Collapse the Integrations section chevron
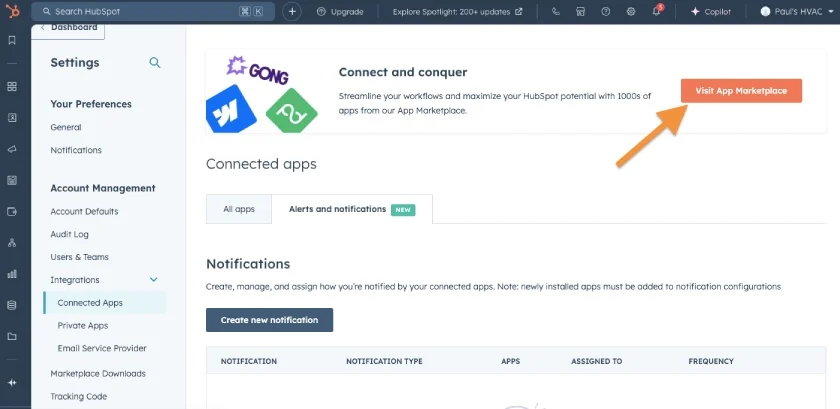This screenshot has width=840, height=409. click(x=154, y=280)
